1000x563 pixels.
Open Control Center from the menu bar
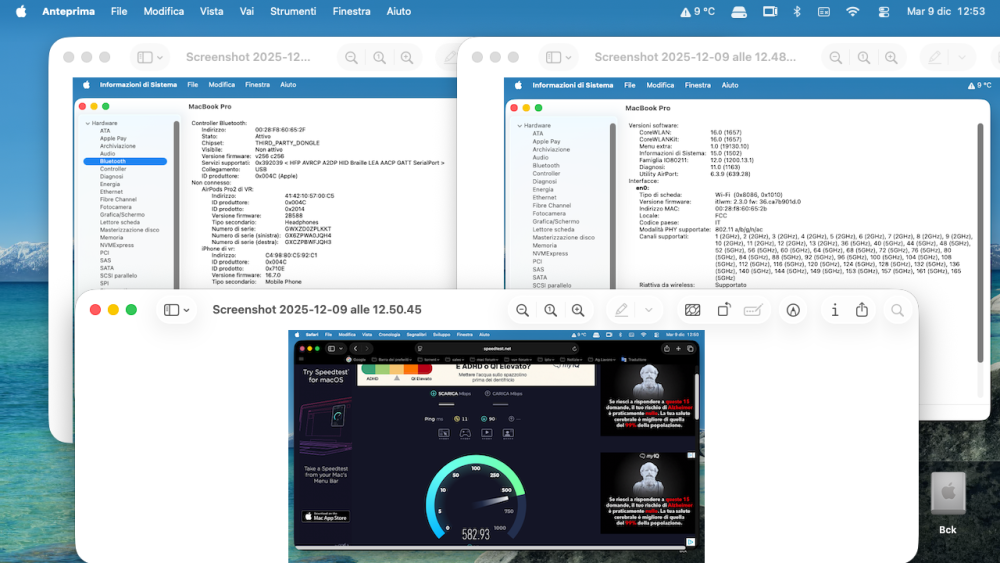point(883,11)
